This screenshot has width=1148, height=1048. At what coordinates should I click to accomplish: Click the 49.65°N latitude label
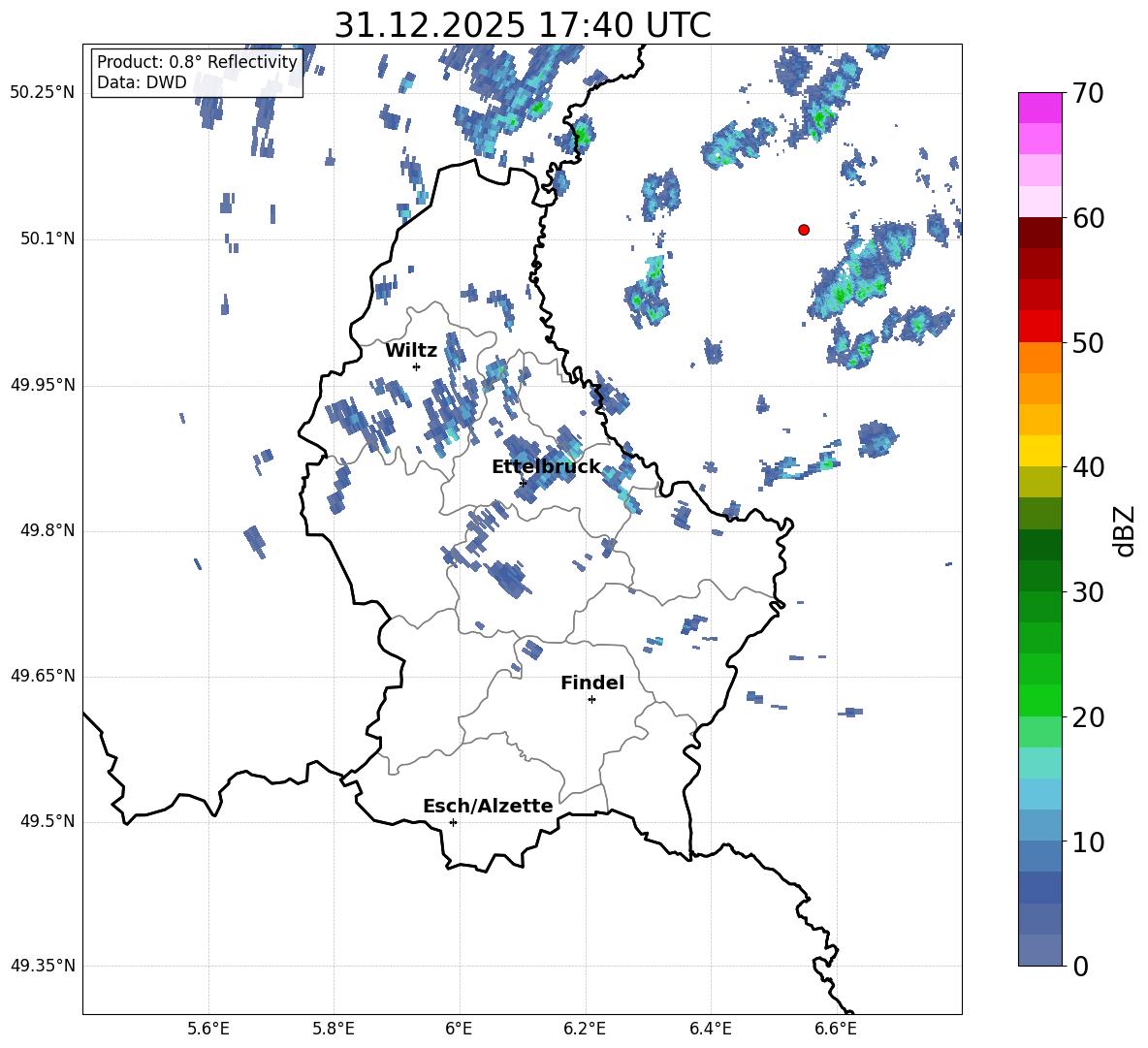click(42, 676)
